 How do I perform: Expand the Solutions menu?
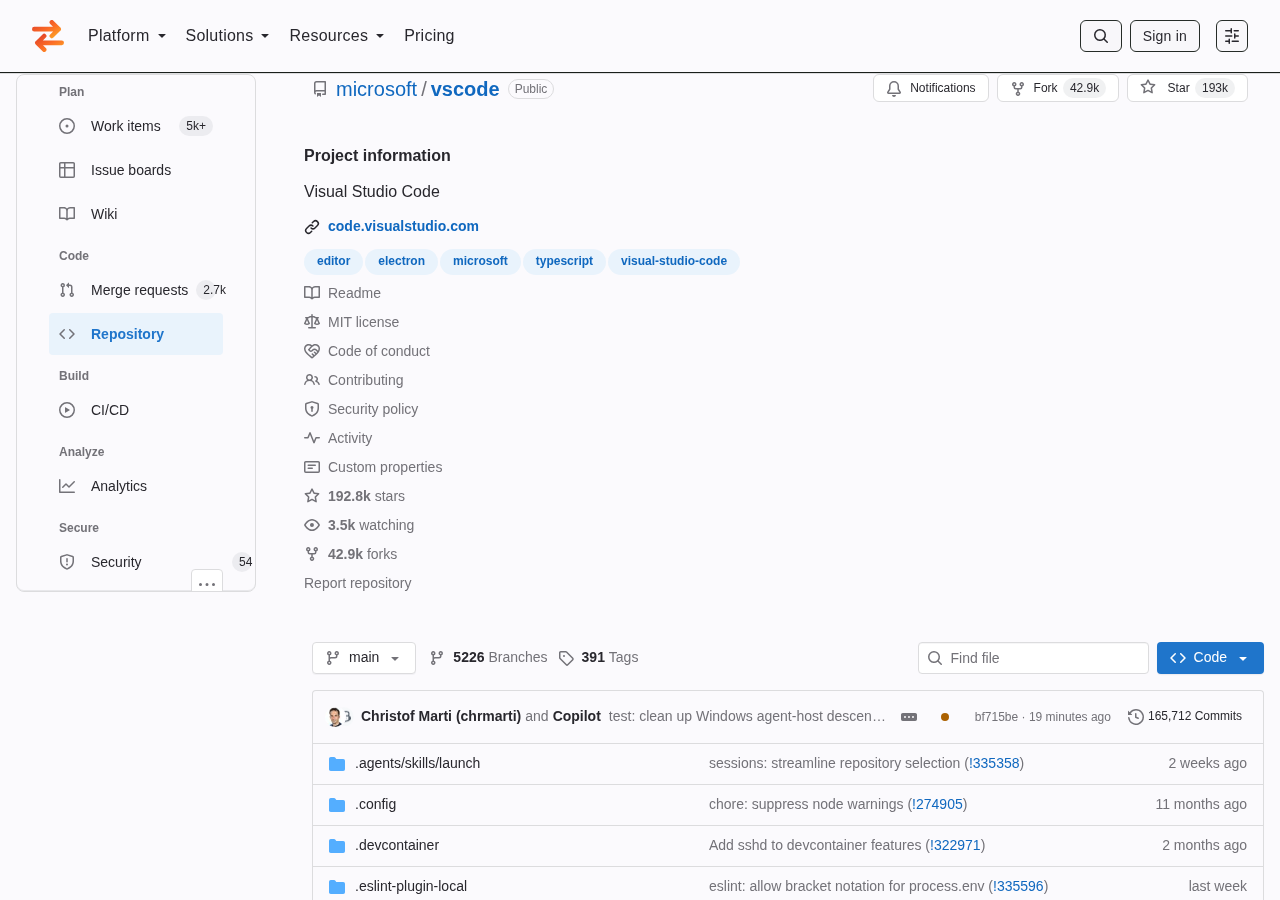(x=228, y=36)
